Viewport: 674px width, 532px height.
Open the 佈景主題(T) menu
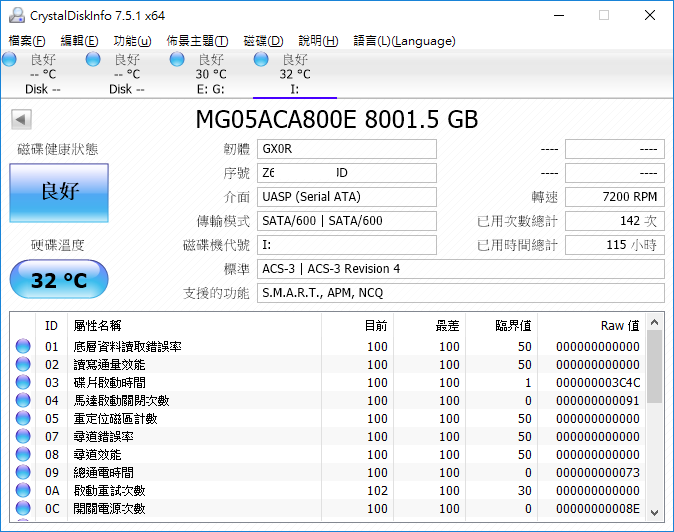click(x=197, y=41)
